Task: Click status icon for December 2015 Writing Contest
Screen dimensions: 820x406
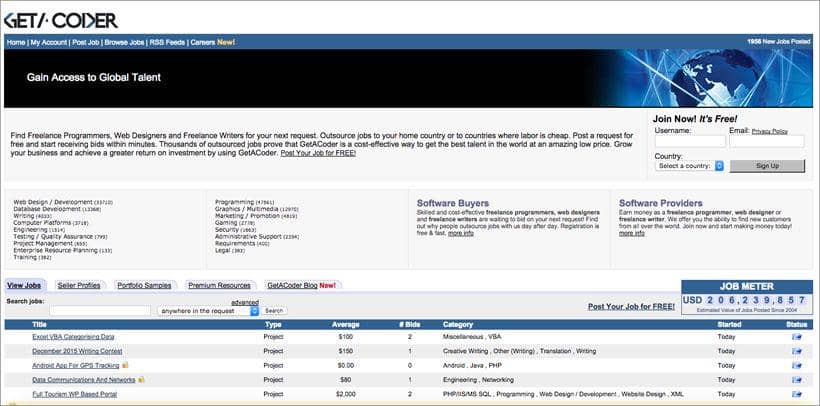Action: tap(796, 352)
